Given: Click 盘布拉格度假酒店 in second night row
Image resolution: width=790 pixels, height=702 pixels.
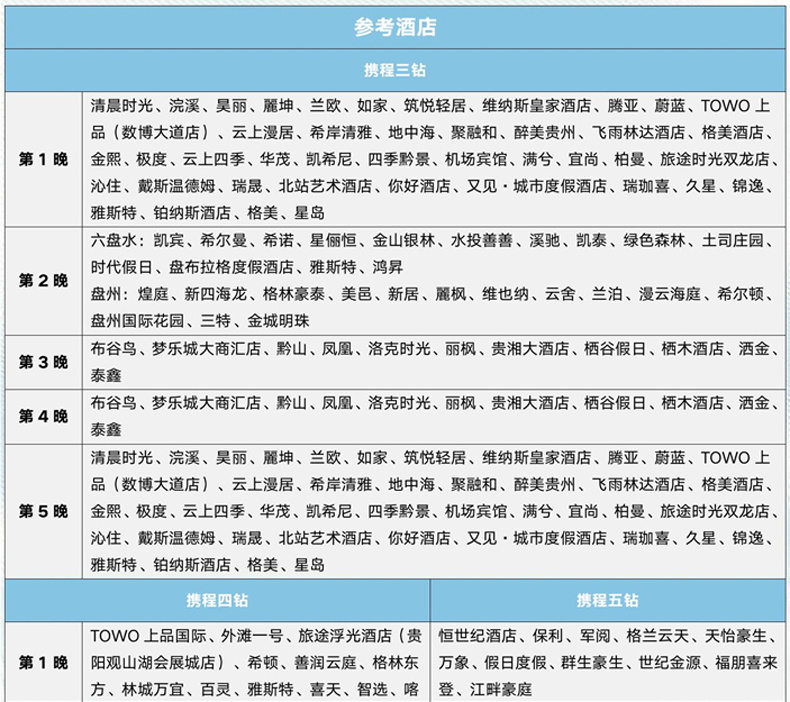Looking at the screenshot, I should point(231,267).
